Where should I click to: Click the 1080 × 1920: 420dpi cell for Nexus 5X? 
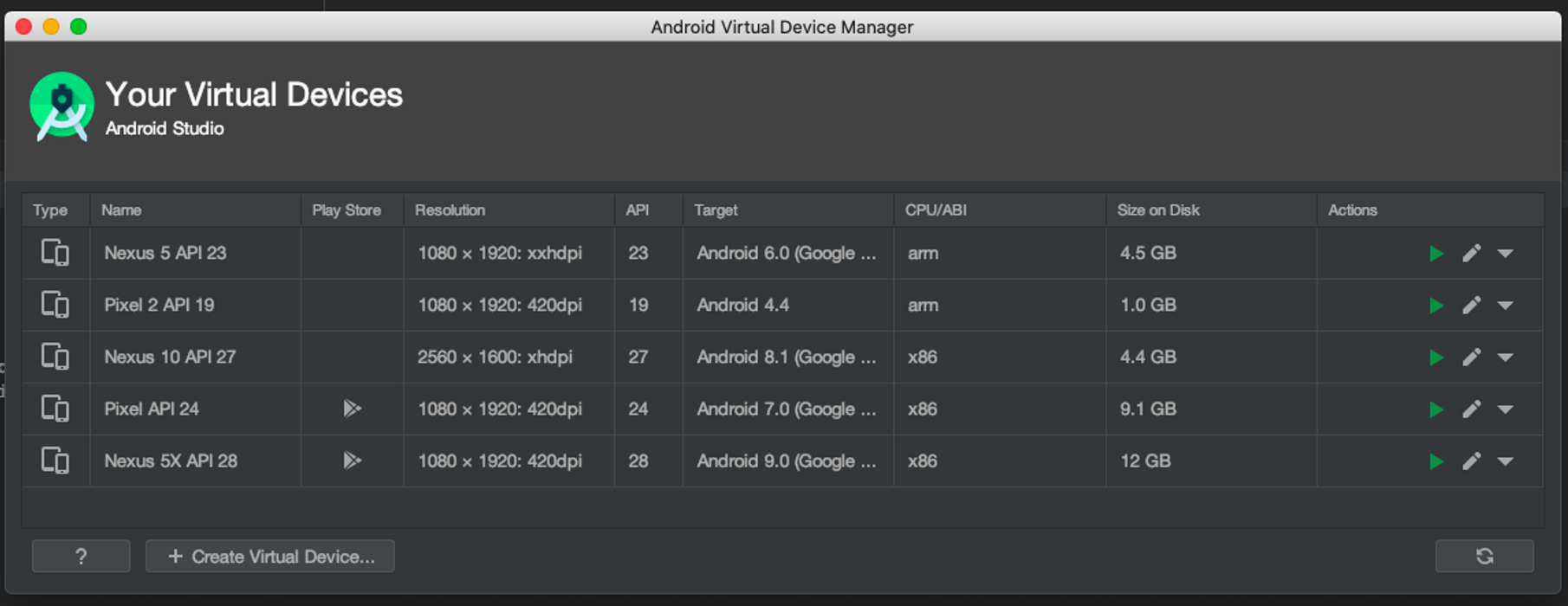pos(509,461)
